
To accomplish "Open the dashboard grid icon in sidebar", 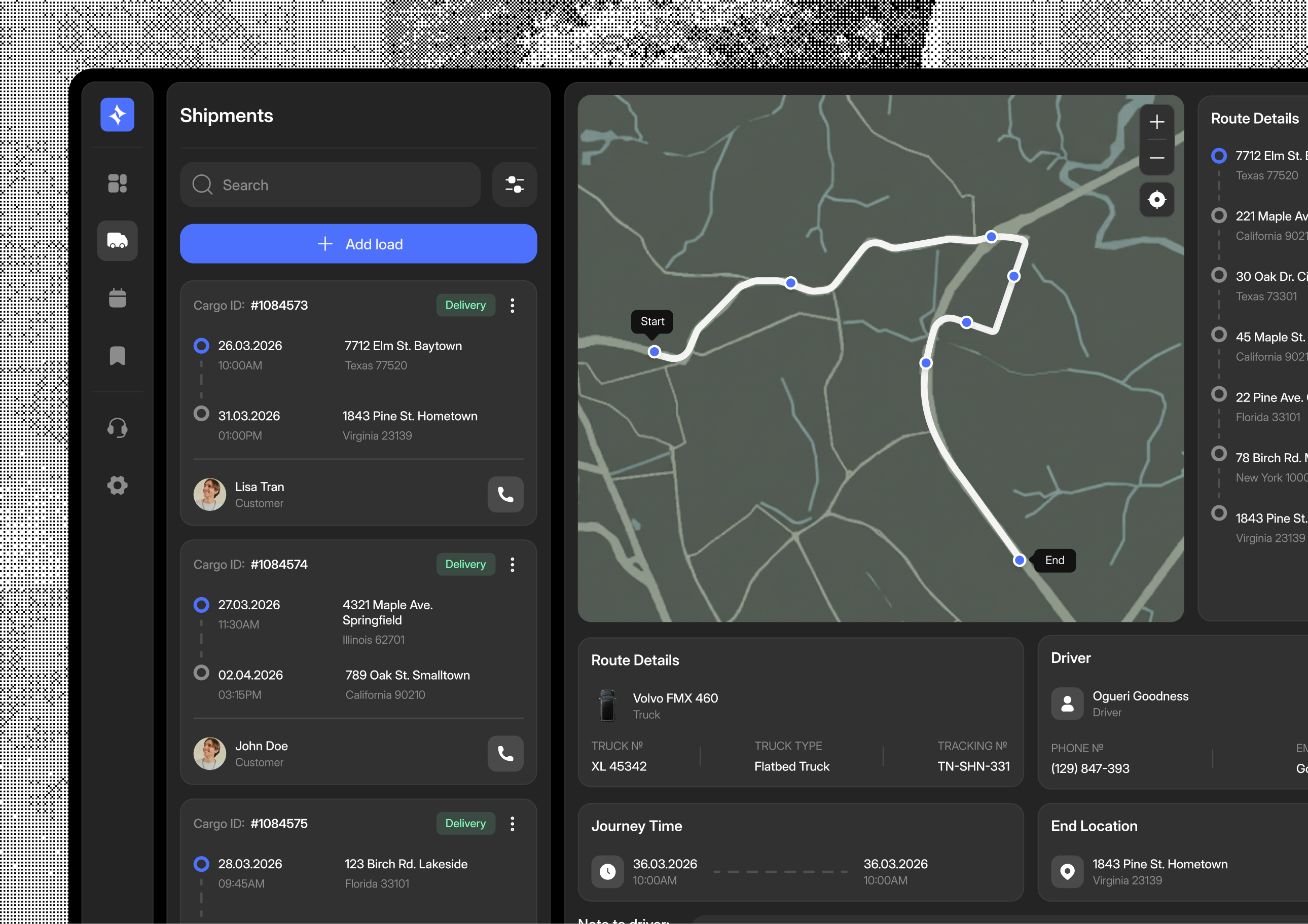I will pyautogui.click(x=117, y=183).
